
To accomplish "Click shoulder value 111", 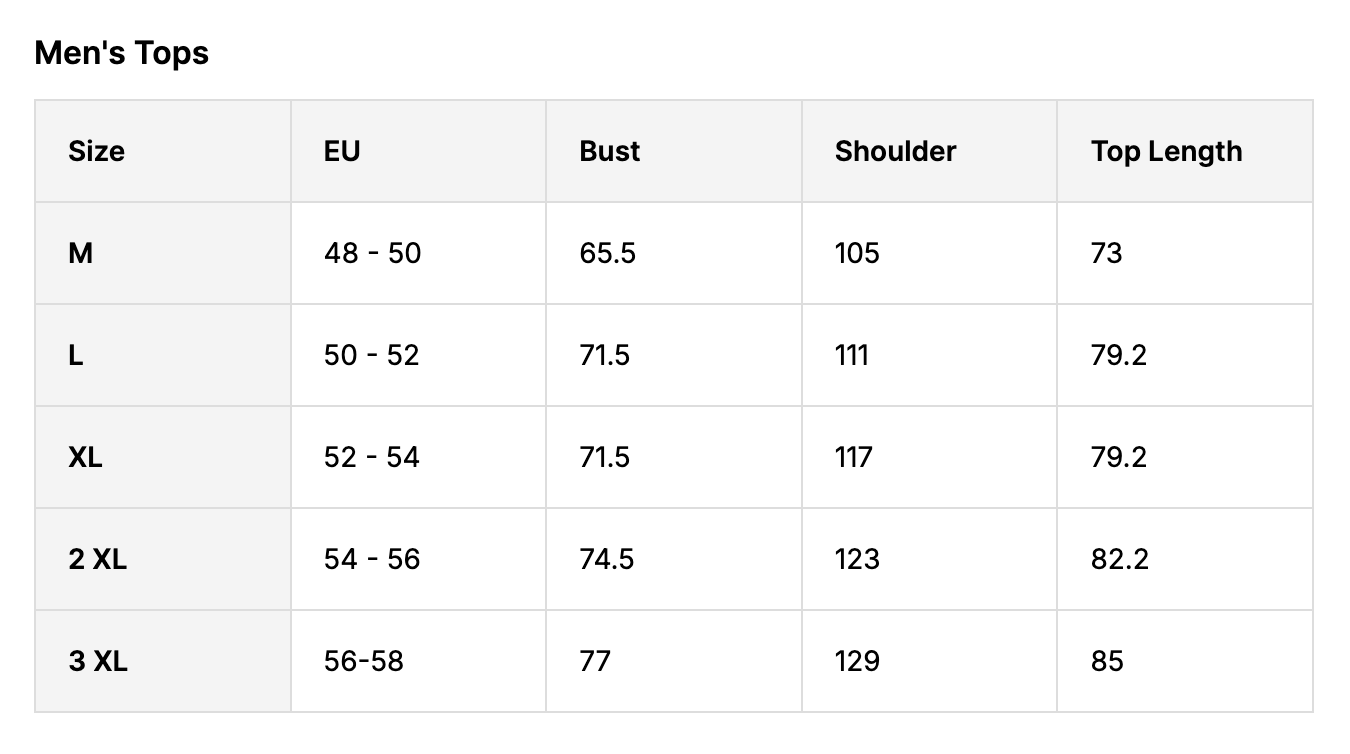I will pyautogui.click(x=851, y=356).
